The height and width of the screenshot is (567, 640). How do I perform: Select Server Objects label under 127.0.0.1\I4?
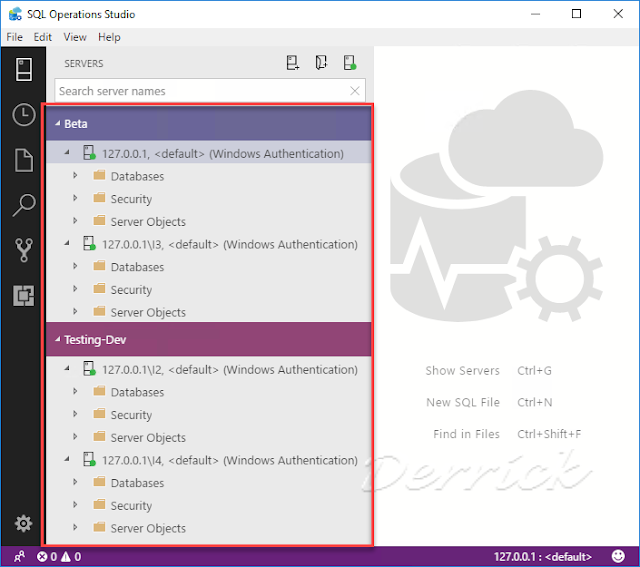[148, 528]
